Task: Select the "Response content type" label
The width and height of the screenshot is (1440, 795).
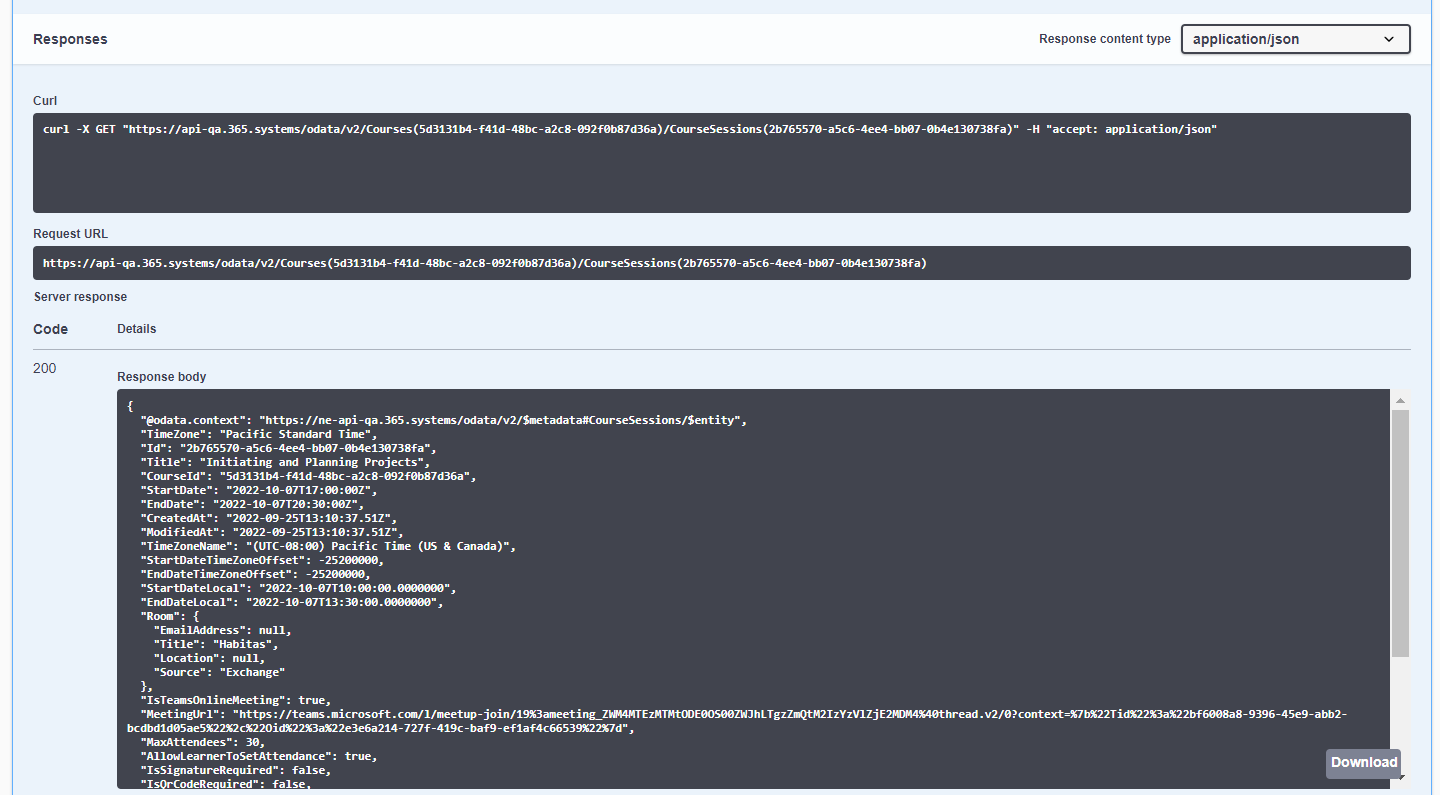Action: (1105, 39)
